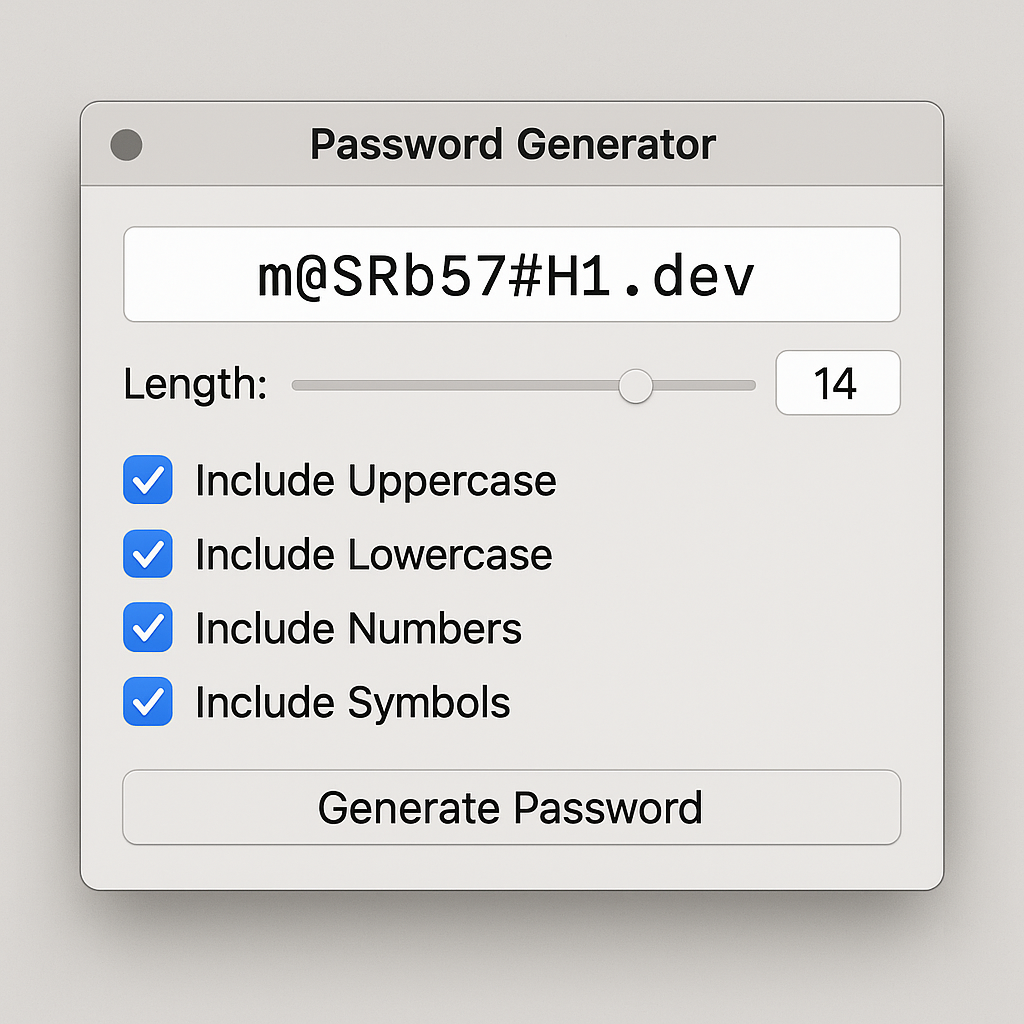
Task: Uncheck the Include Uppercase checkbox
Action: click(148, 481)
